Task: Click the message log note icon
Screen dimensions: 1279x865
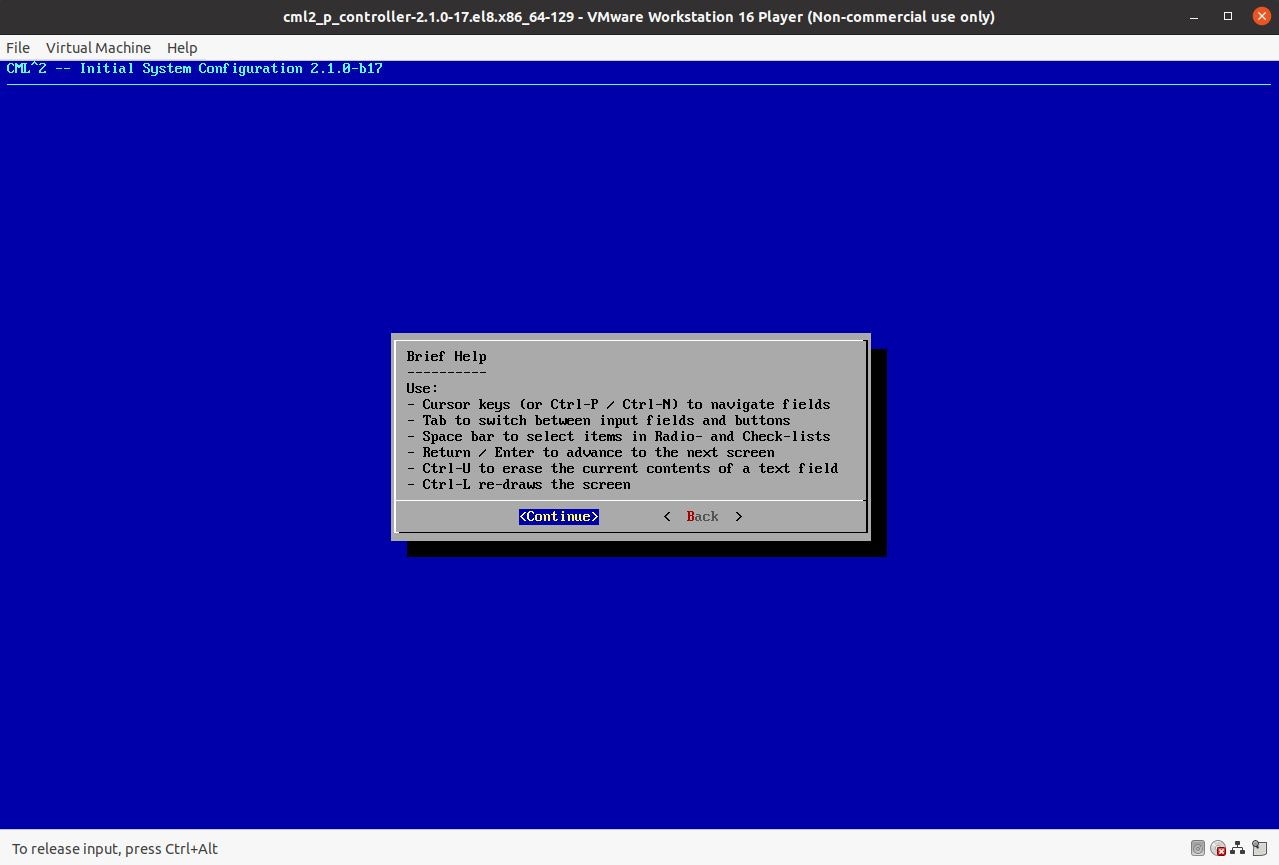Action: coord(1260,848)
